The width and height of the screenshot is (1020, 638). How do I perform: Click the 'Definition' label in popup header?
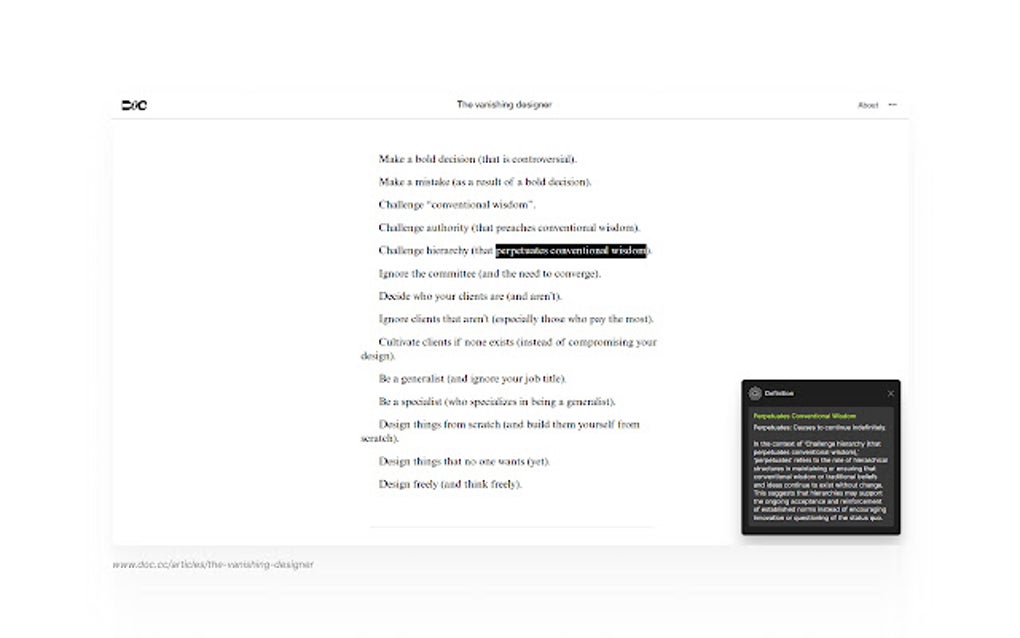779,393
